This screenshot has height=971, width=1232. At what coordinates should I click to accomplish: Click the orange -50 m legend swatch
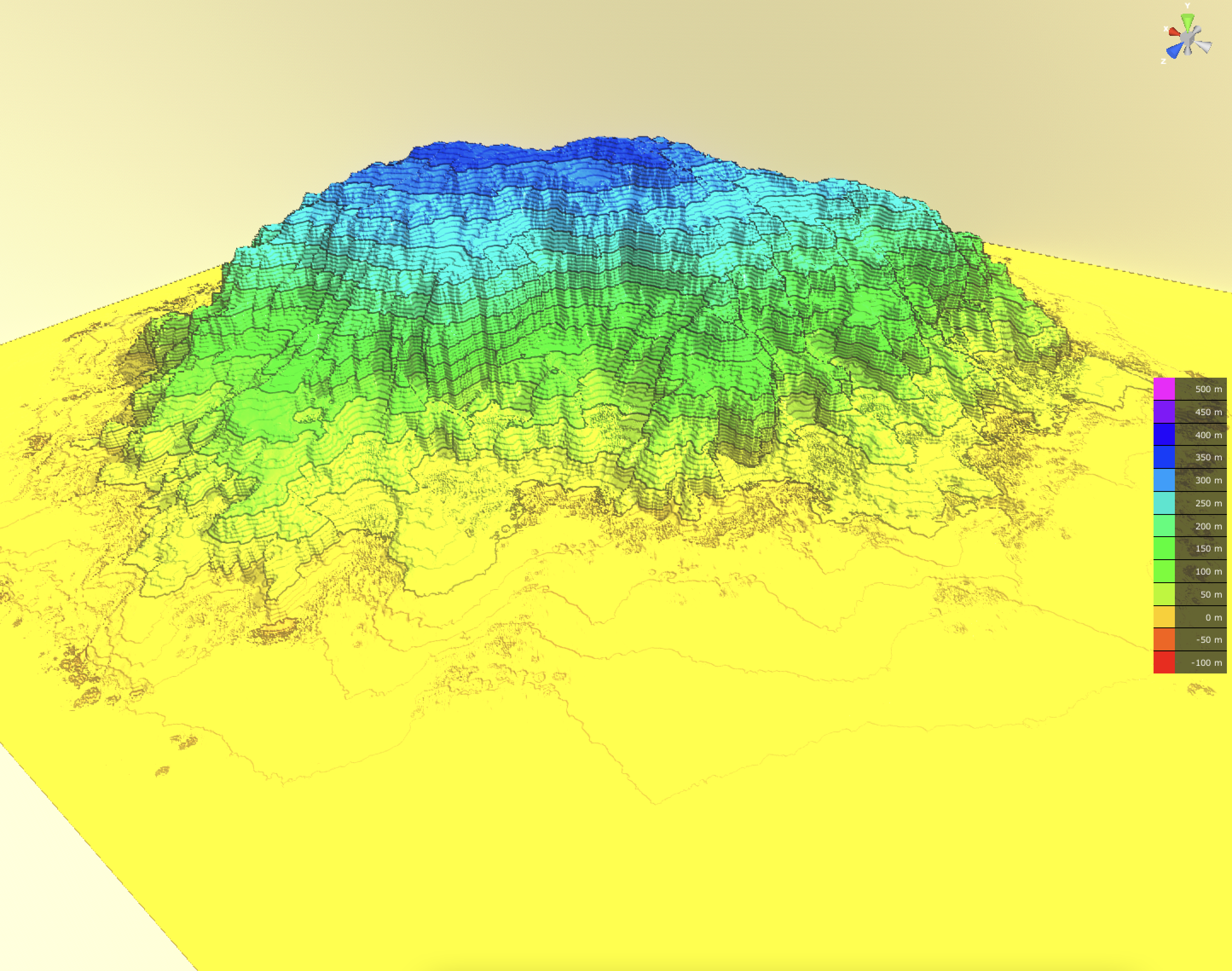pos(1164,639)
